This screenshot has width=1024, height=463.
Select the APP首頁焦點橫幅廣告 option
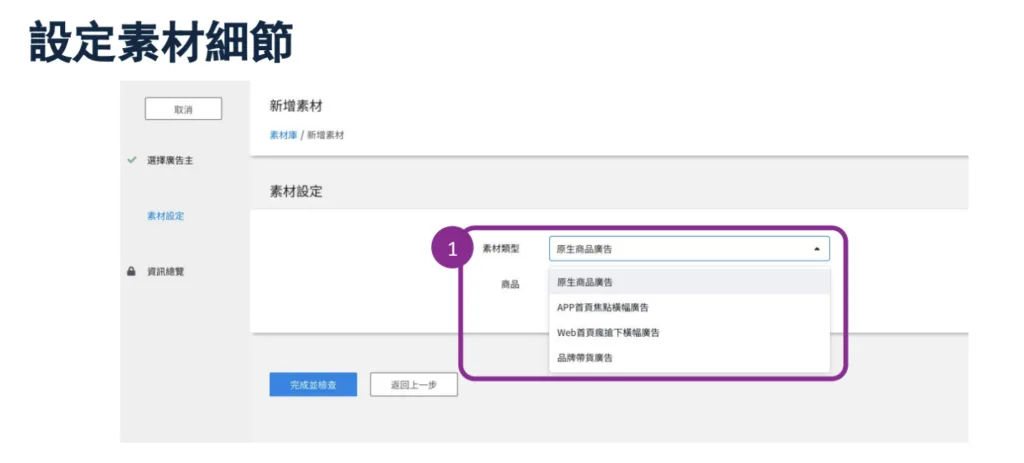click(602, 307)
